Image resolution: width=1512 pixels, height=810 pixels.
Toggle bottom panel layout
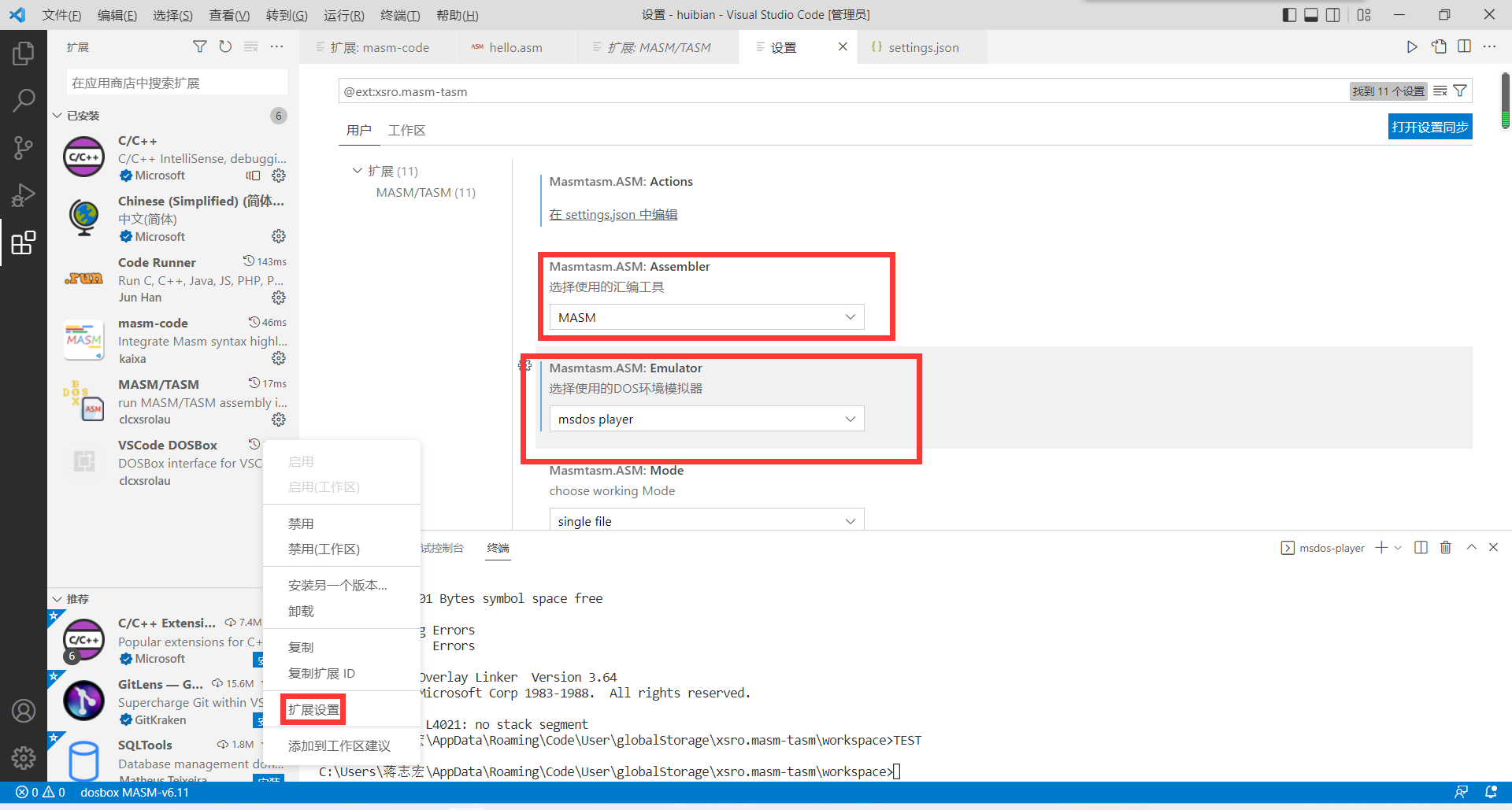[1311, 15]
